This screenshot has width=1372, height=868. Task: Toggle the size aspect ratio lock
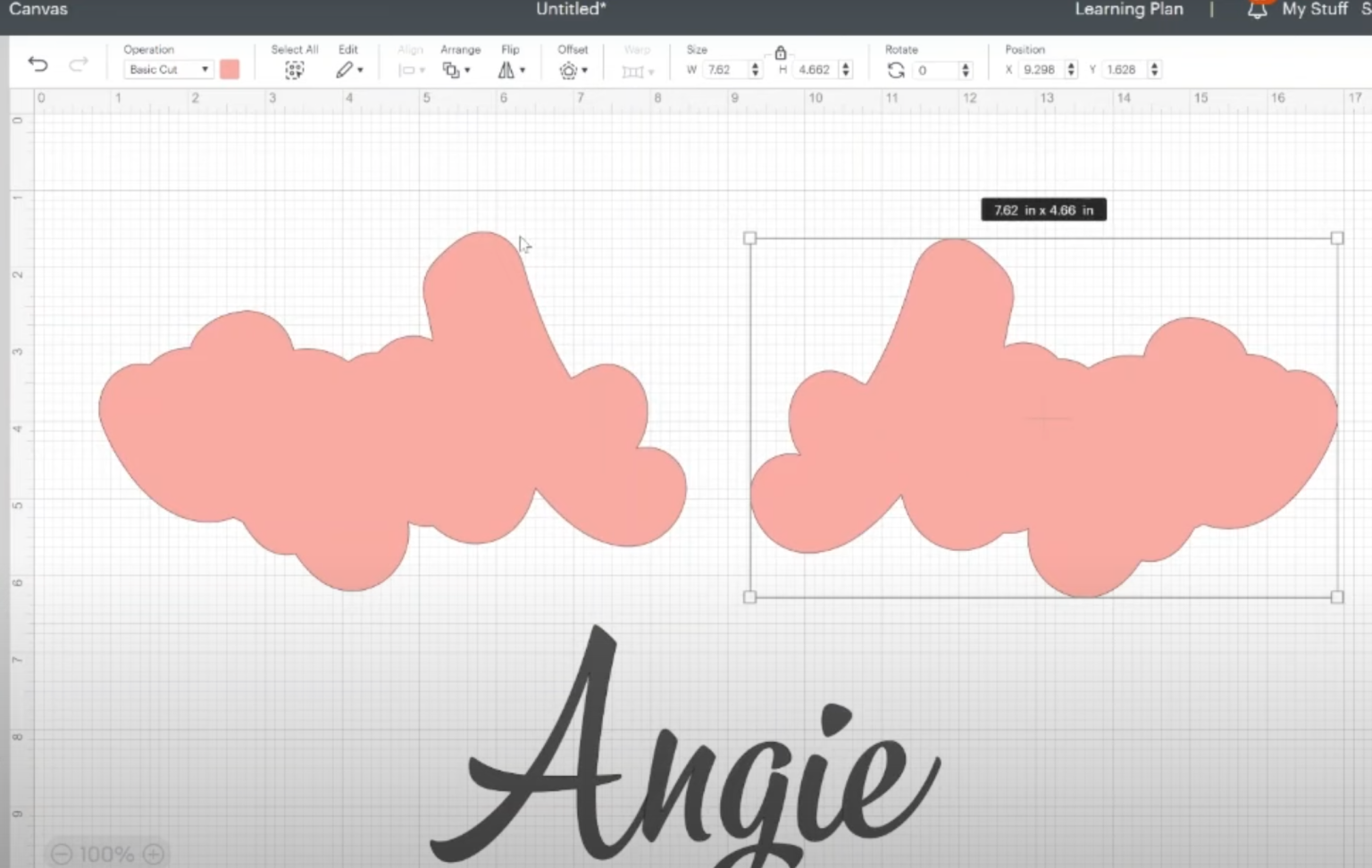pos(780,53)
